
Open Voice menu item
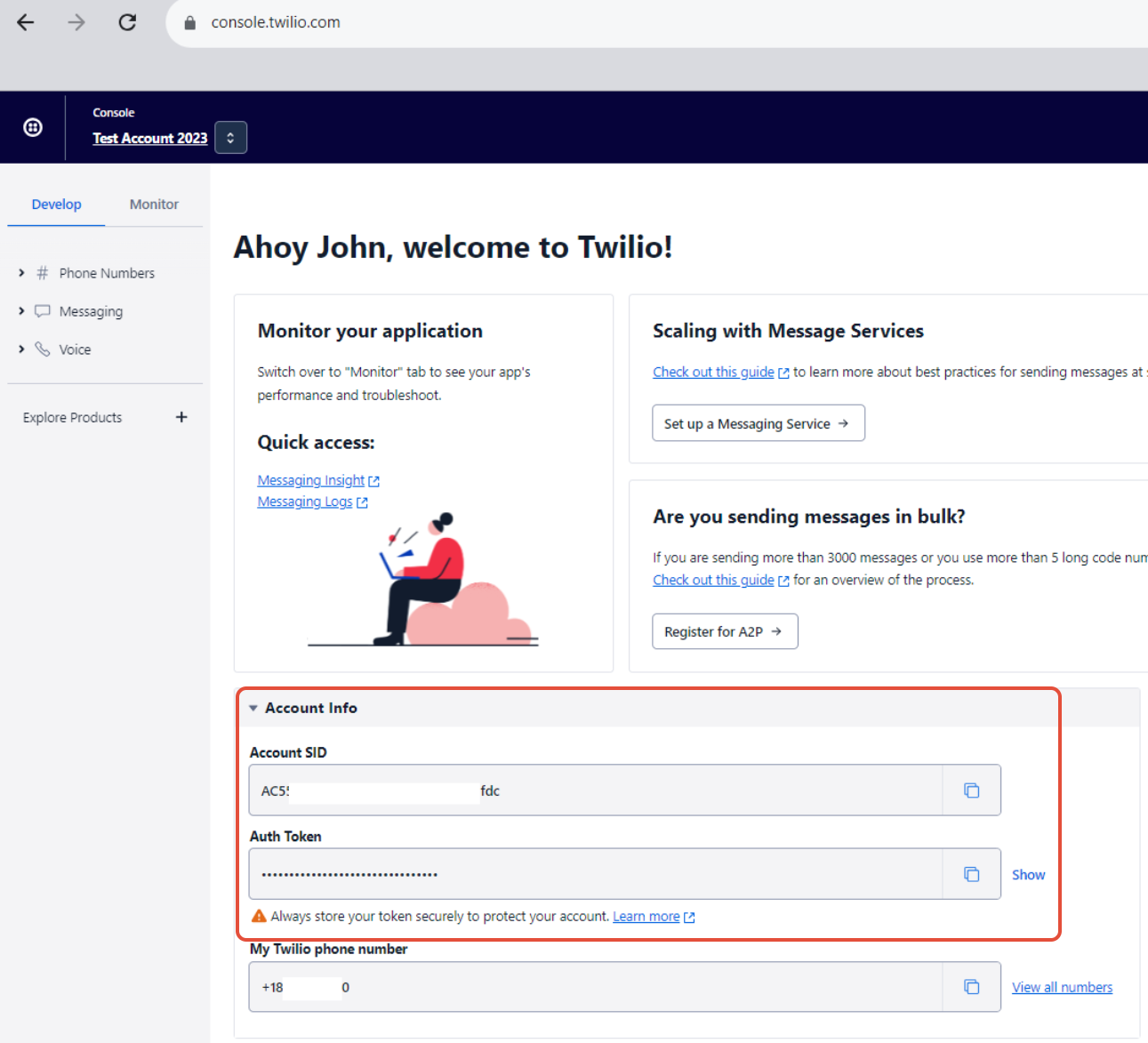75,349
